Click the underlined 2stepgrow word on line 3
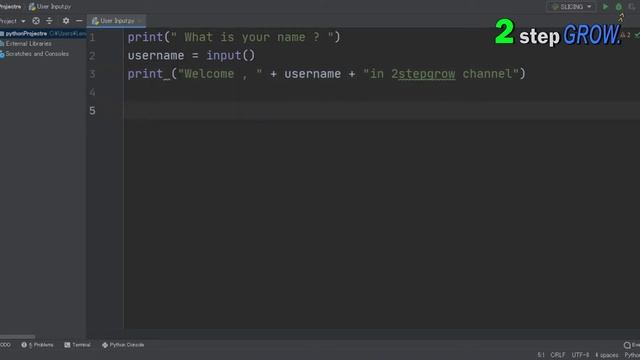 click(423, 74)
